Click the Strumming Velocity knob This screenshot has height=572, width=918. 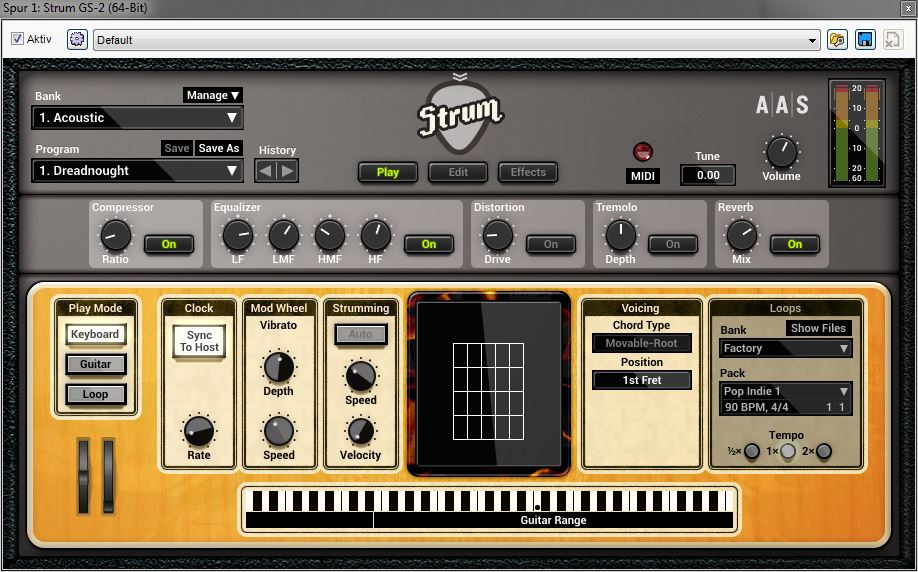pos(361,431)
